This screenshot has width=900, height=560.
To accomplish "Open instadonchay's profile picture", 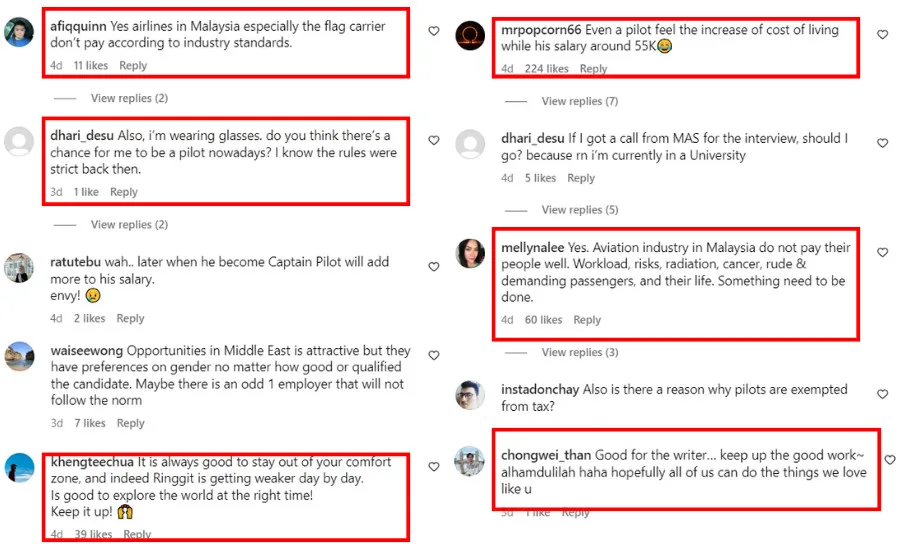I will 470,396.
